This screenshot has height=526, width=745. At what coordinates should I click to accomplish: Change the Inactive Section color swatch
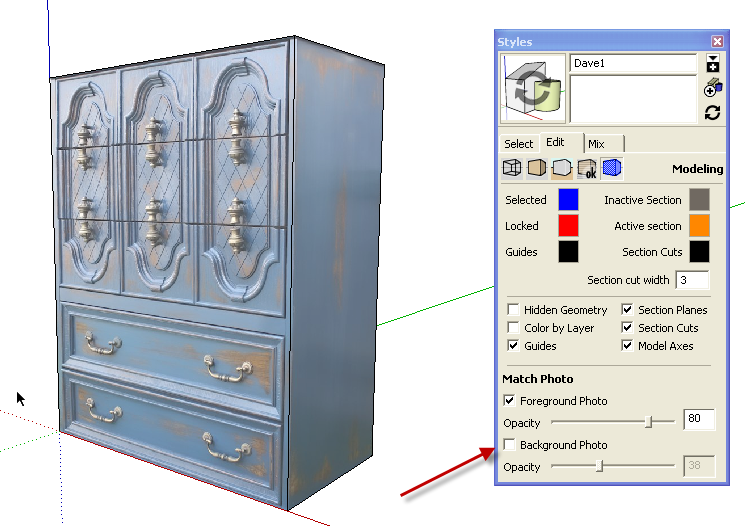[699, 200]
